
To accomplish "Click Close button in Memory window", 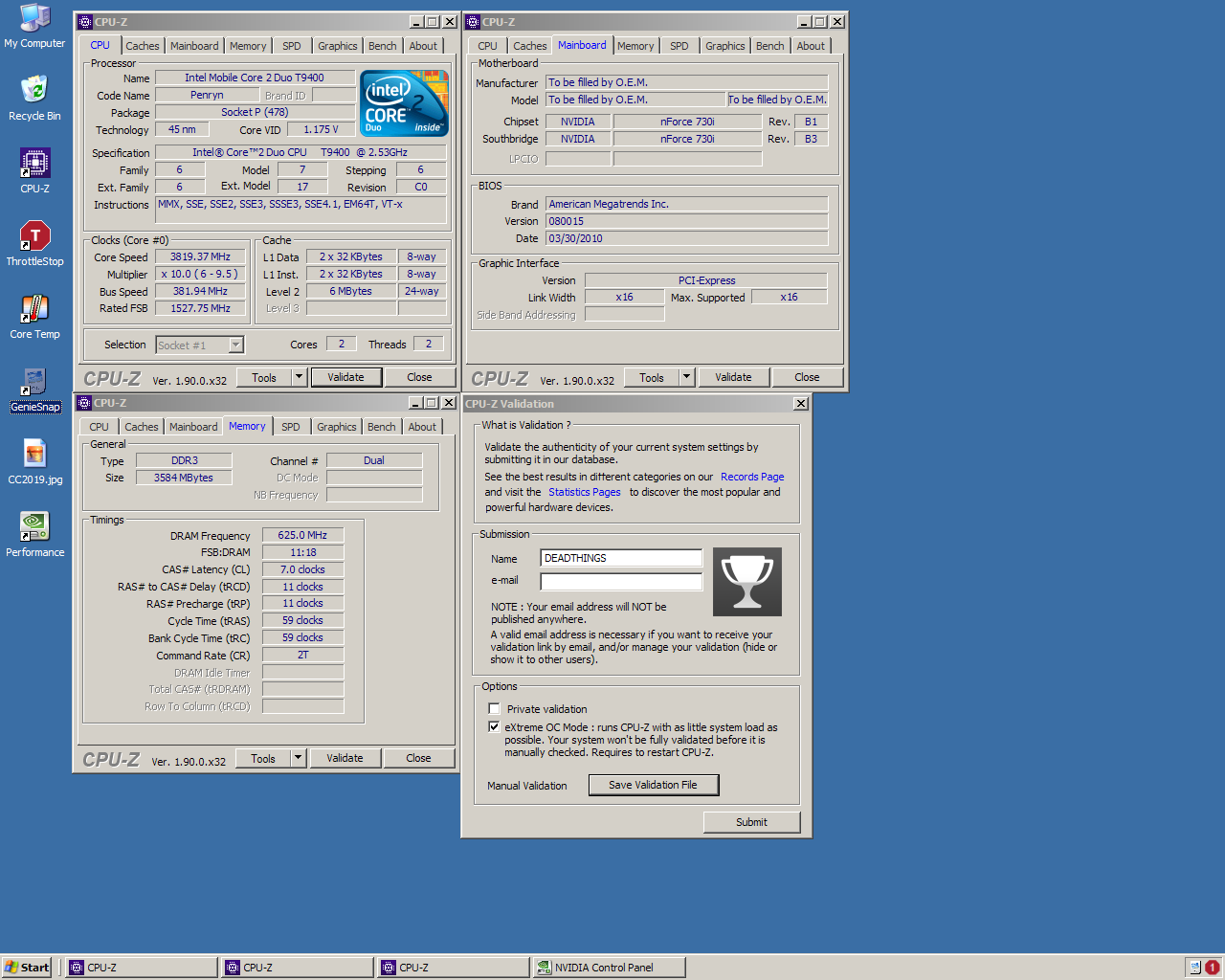I will [418, 758].
